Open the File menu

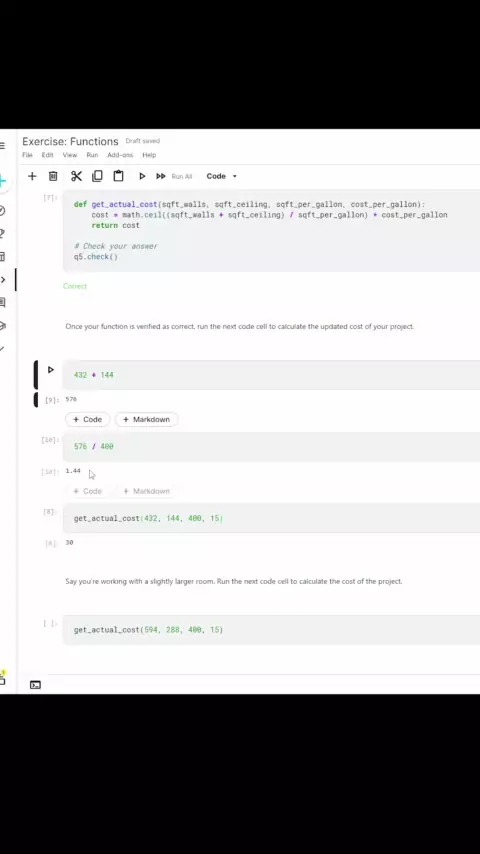[27, 155]
